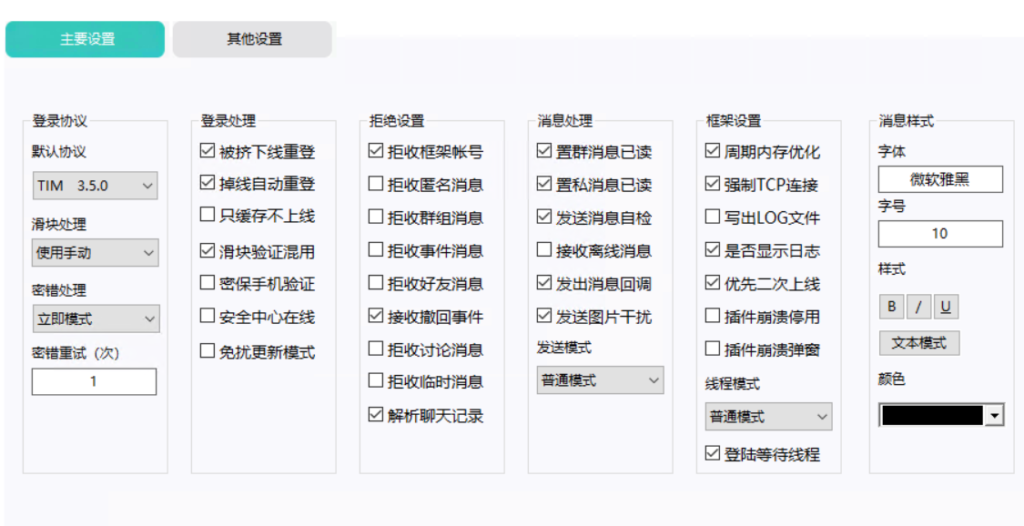This screenshot has height=526, width=1024.
Task: Open the color dropdown arrow
Action: 994,416
